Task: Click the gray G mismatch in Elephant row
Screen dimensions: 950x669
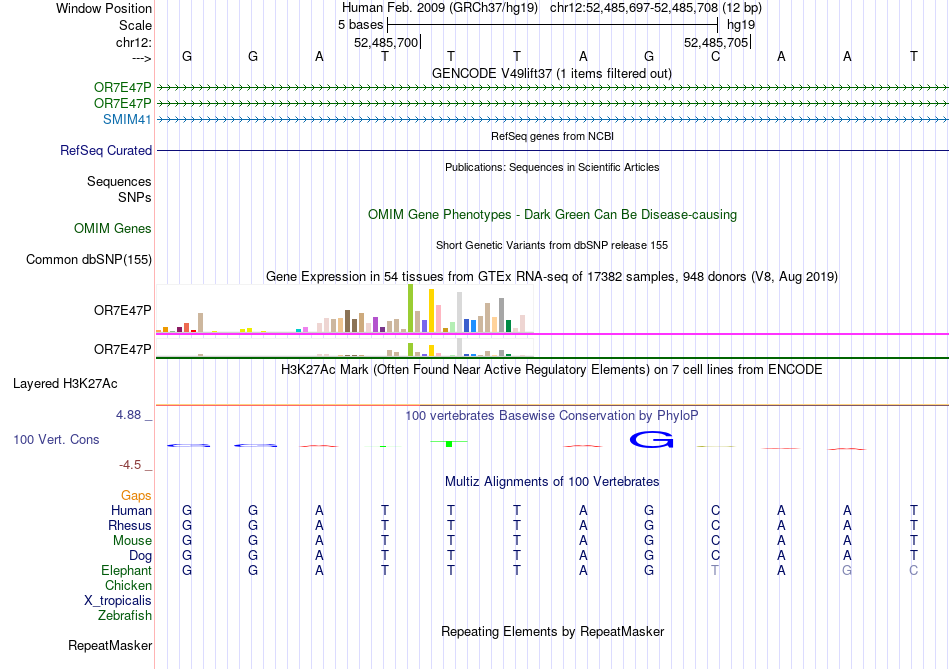Action: 847,570
